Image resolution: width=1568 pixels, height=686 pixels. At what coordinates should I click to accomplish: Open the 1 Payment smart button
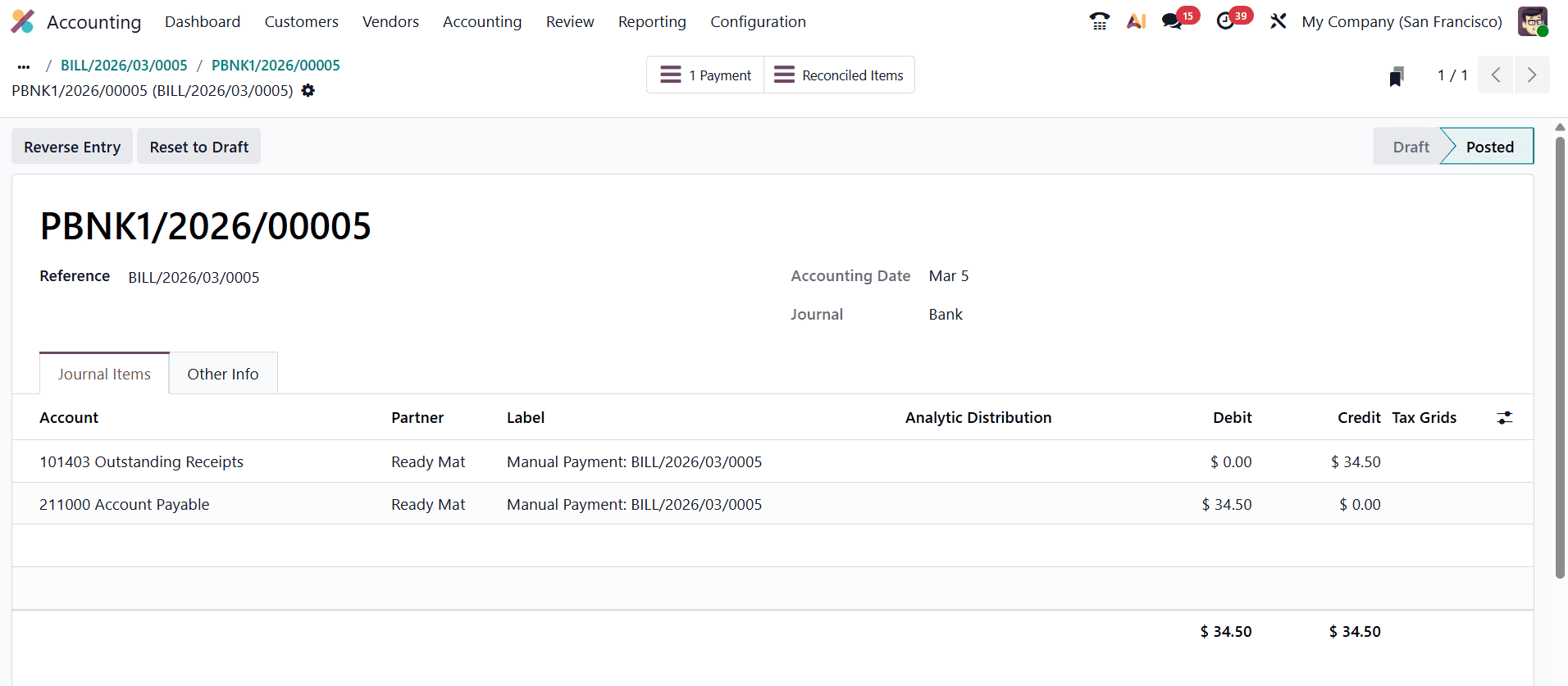click(x=705, y=75)
